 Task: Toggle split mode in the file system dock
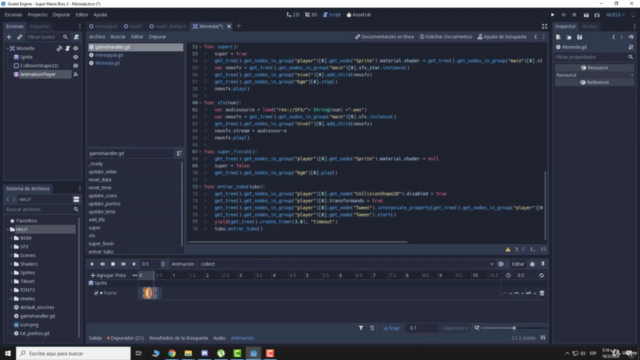[x=76, y=199]
